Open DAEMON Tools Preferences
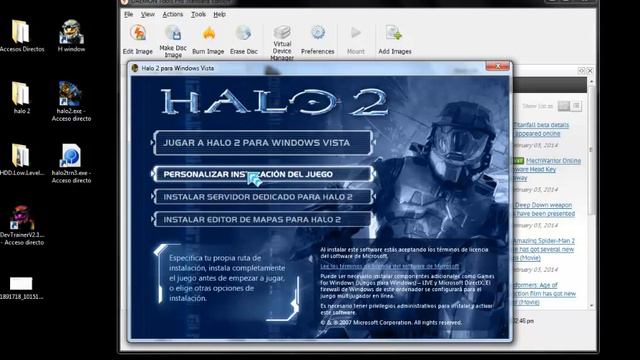This screenshot has width=640, height=360. [x=318, y=39]
